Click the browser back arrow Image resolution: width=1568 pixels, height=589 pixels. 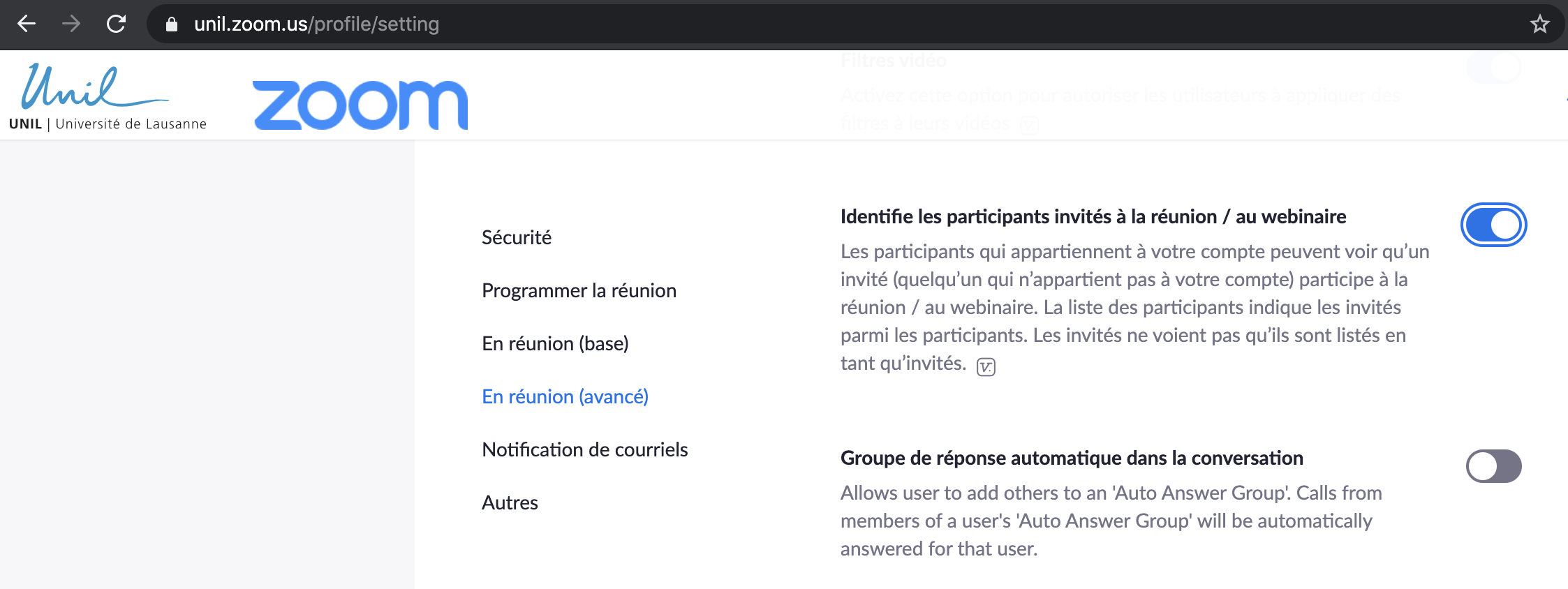[27, 24]
